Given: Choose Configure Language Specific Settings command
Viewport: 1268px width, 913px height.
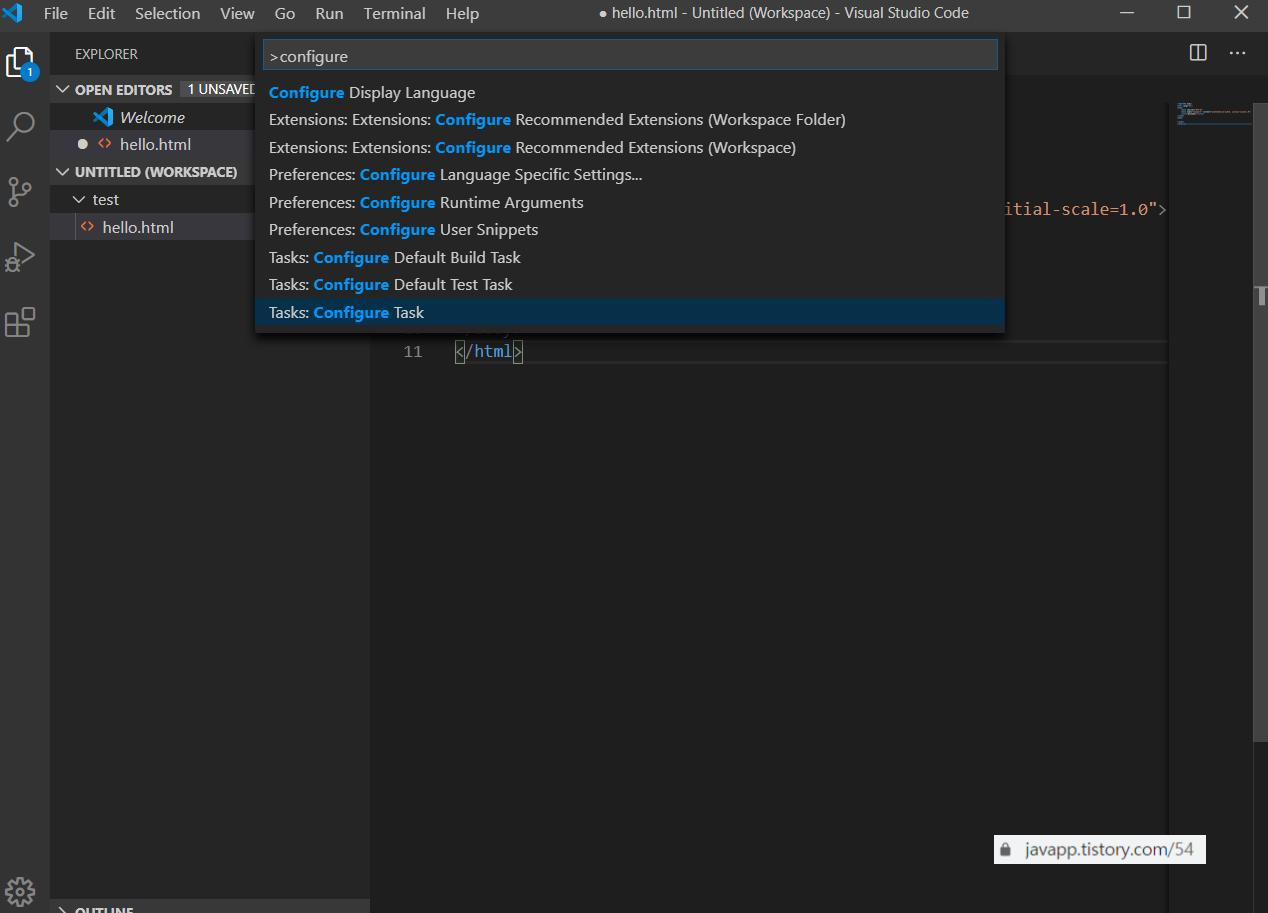Looking at the screenshot, I should pyautogui.click(x=630, y=175).
